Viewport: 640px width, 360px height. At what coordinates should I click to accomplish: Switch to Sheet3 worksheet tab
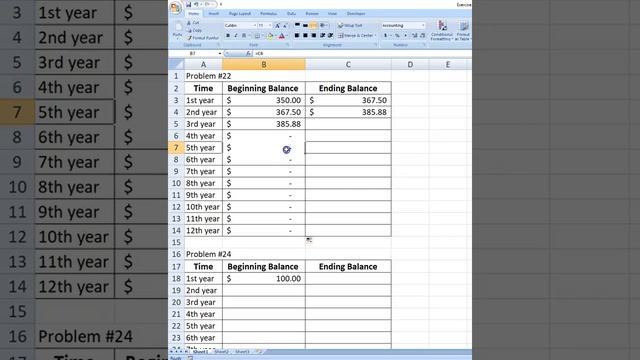[x=242, y=351]
